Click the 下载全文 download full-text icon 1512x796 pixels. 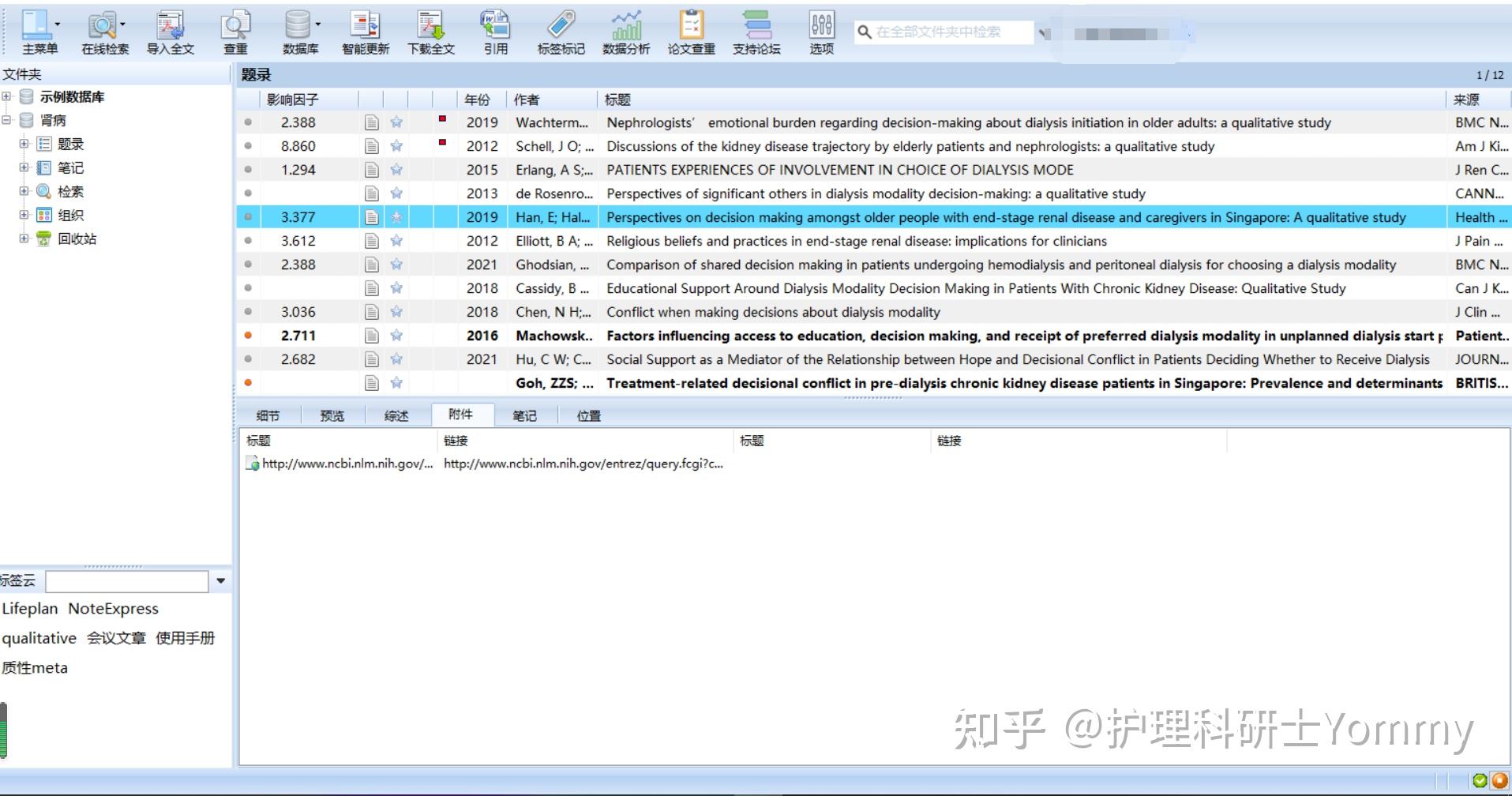pos(430,30)
